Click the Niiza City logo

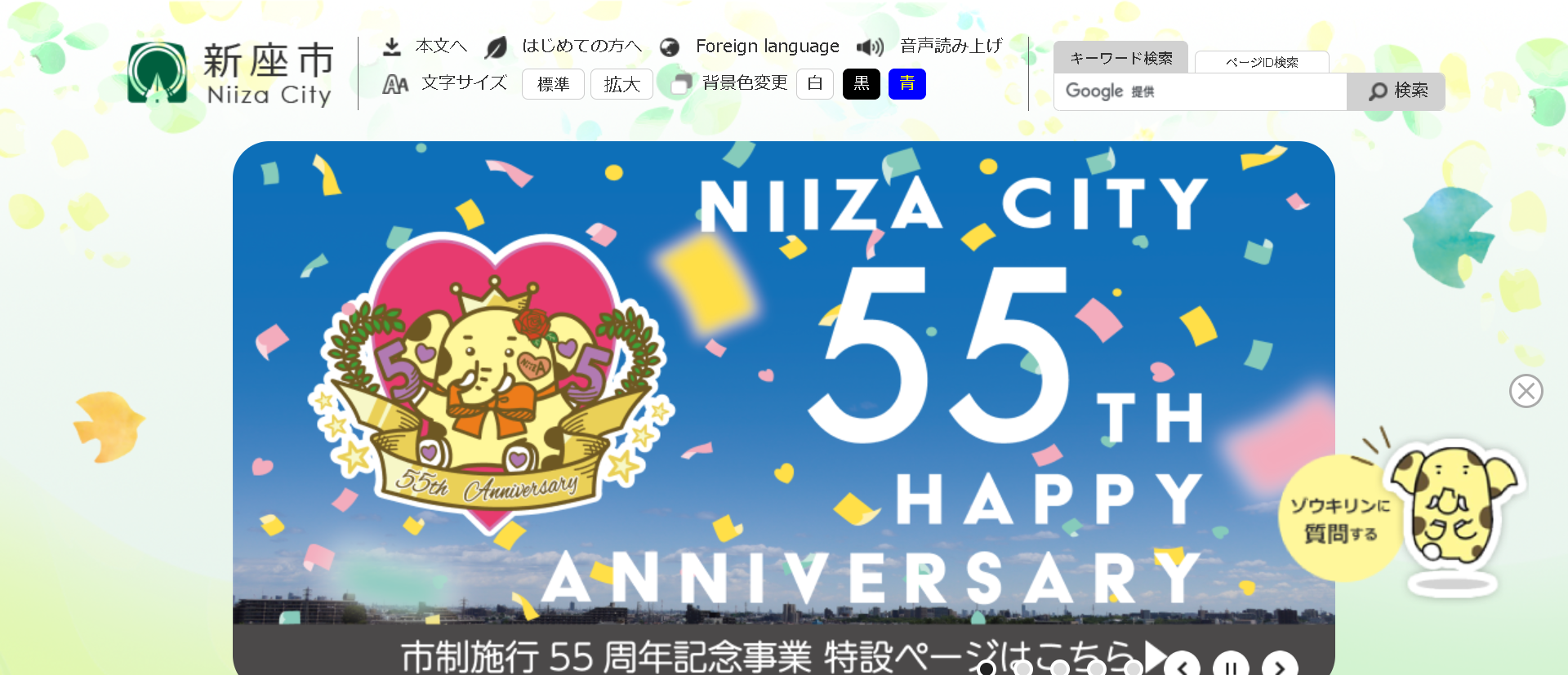click(230, 73)
